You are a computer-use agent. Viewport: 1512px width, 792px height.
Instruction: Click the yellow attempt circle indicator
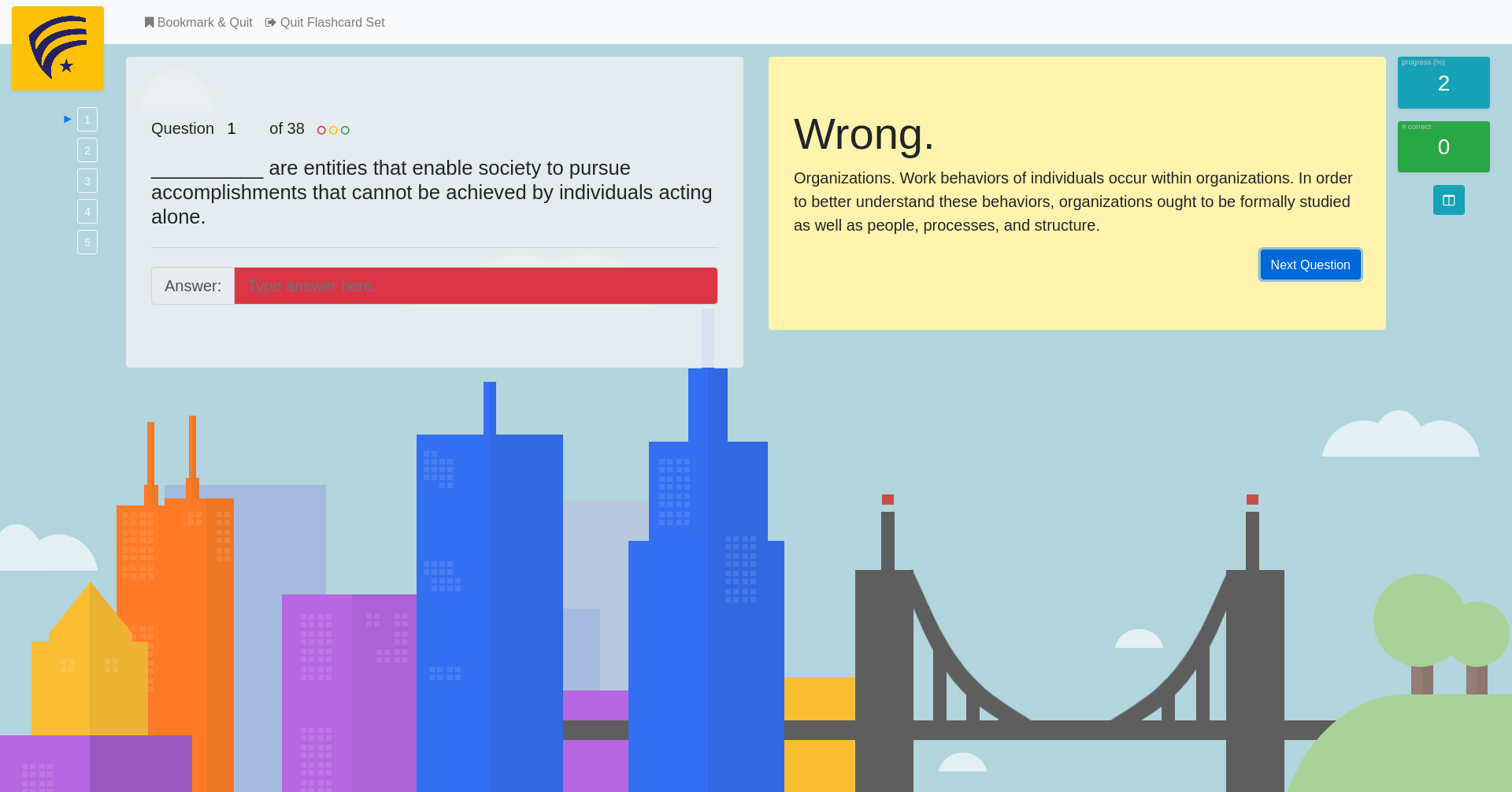333,131
